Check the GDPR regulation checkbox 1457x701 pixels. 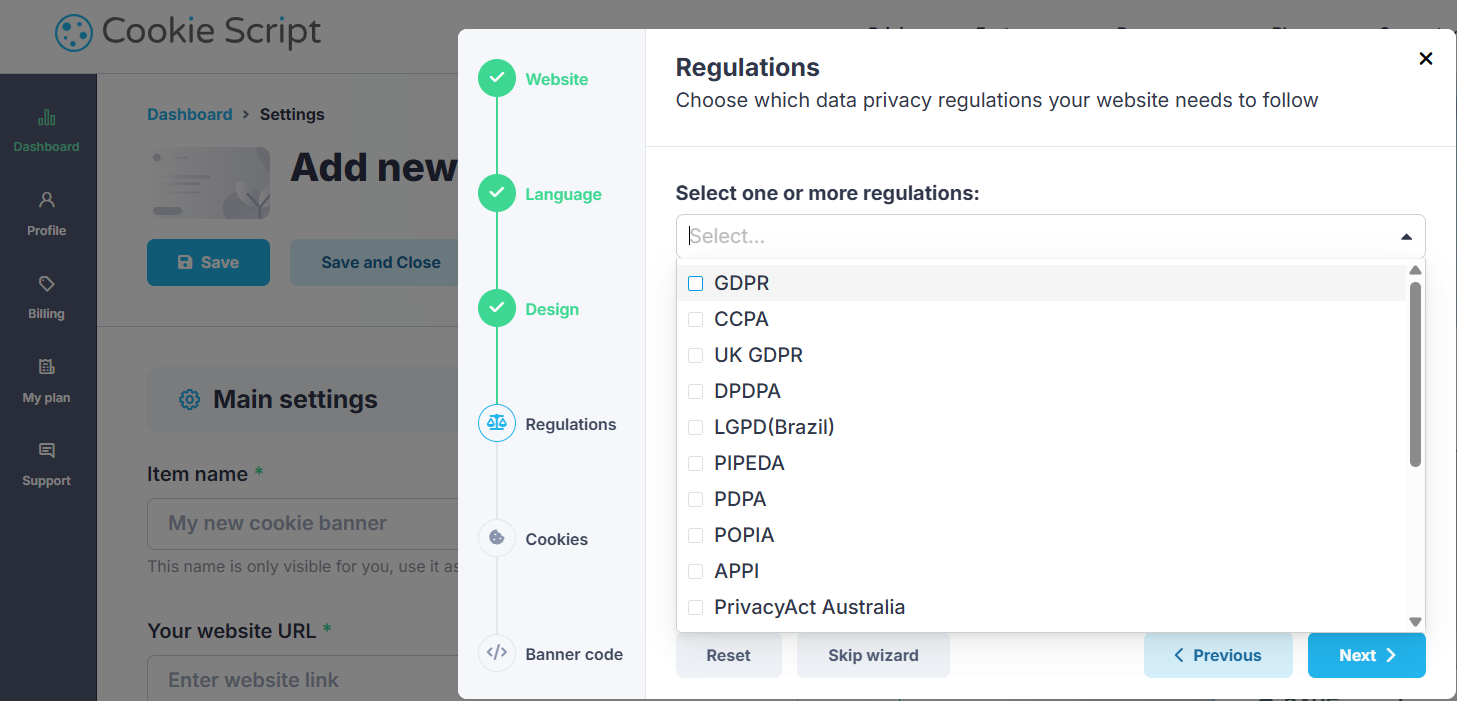coord(696,284)
